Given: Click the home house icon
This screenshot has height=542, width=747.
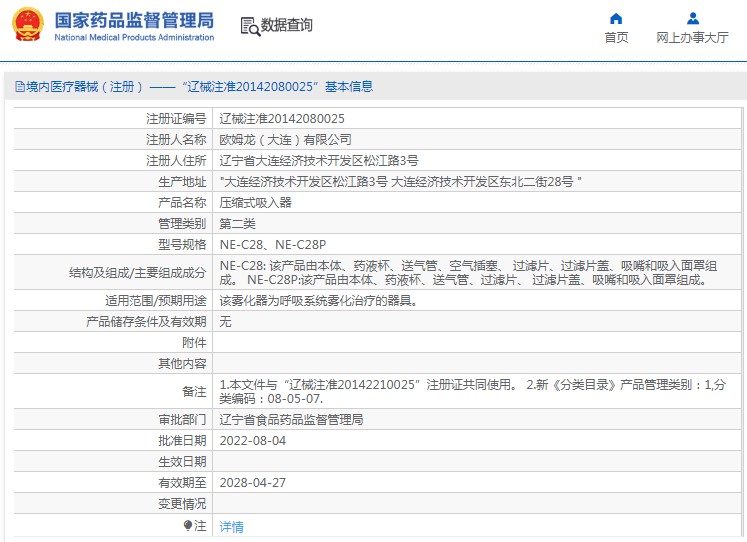Looking at the screenshot, I should tap(616, 19).
